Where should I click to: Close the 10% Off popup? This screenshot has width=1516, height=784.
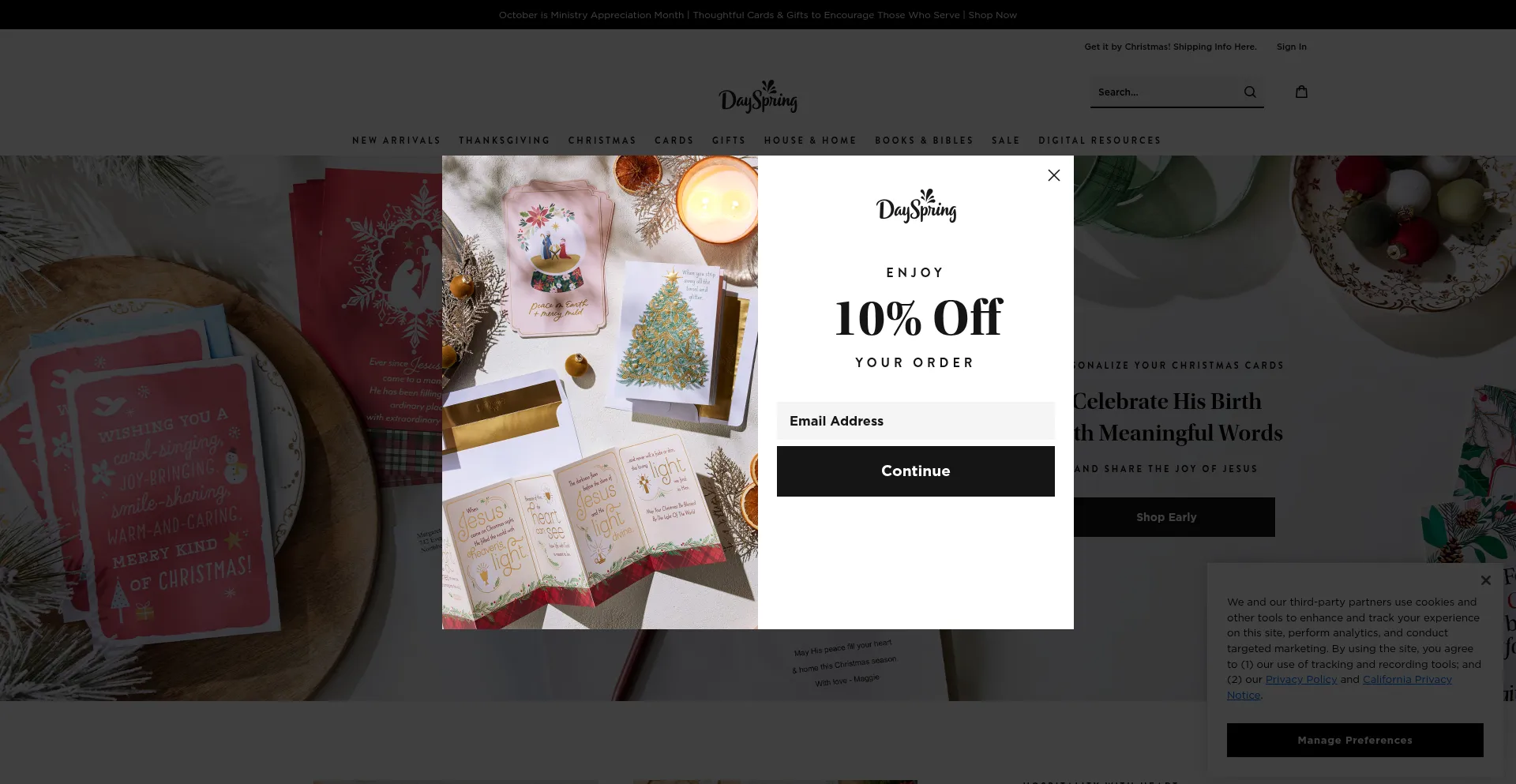1053,175
